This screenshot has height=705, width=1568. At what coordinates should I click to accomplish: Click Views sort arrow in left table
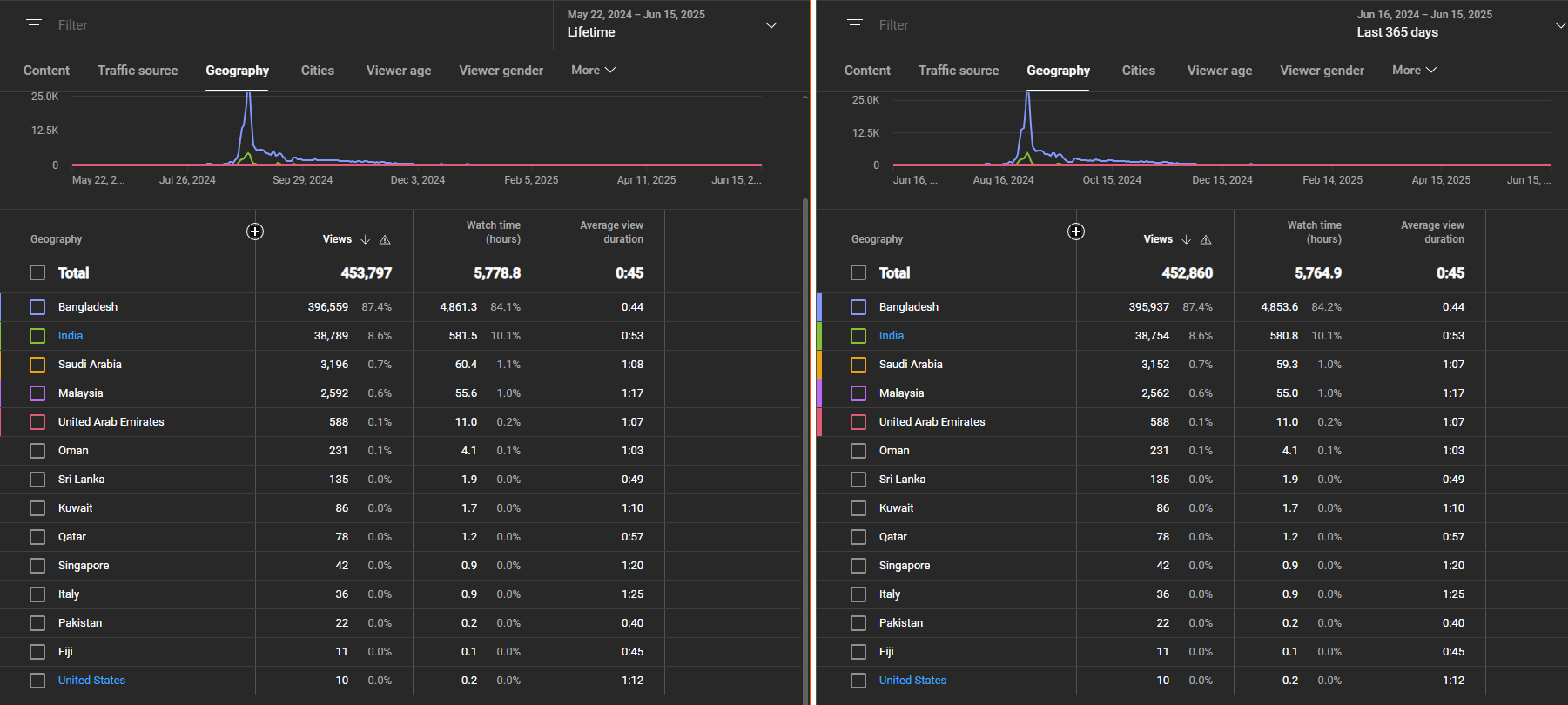(x=366, y=239)
